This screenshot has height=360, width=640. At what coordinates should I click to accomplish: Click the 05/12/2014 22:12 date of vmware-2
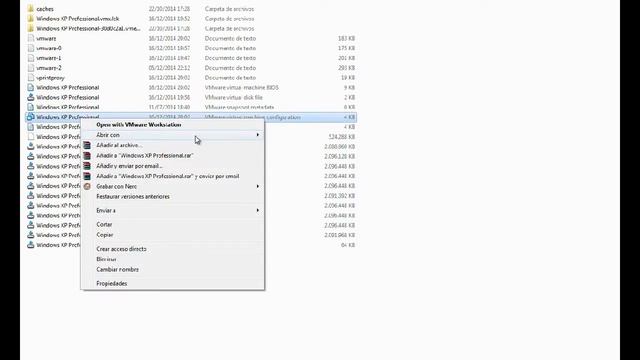pyautogui.click(x=169, y=68)
